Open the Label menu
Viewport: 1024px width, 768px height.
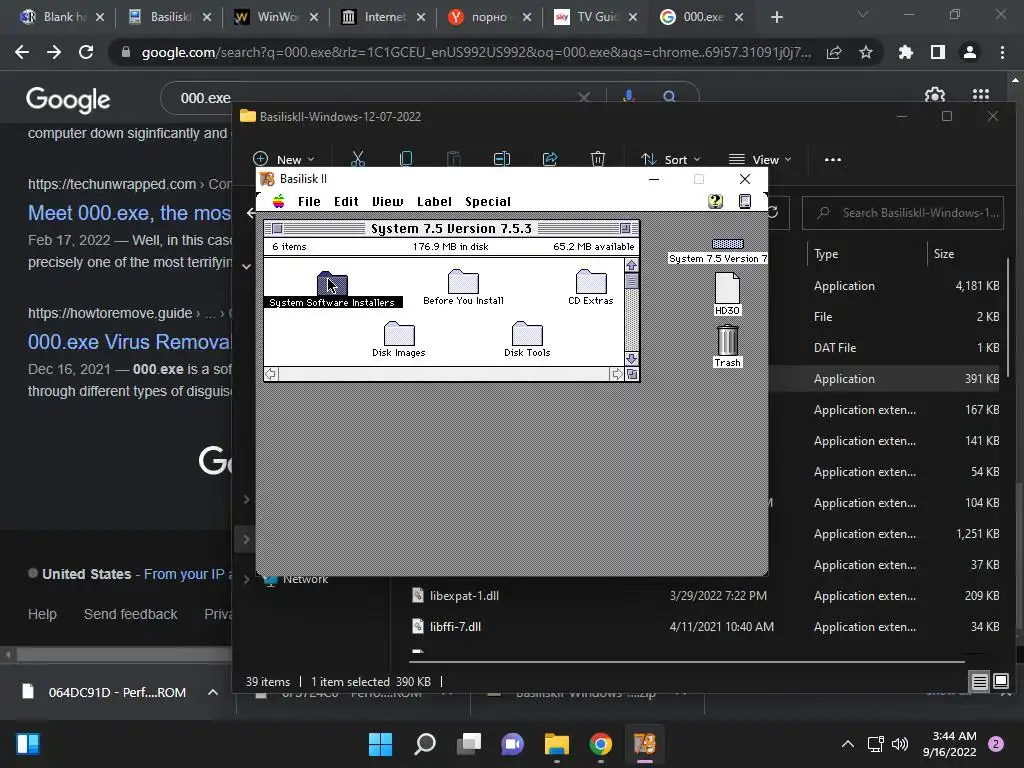pos(434,201)
